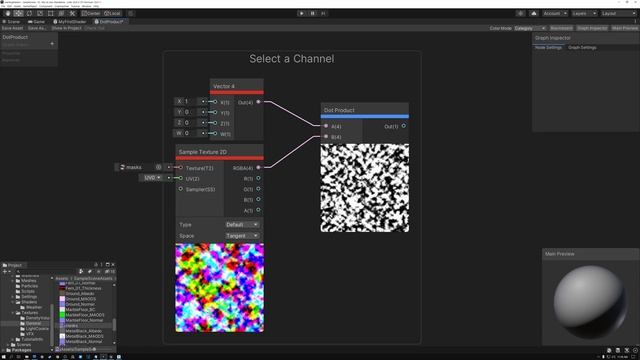Image resolution: width=640 pixels, height=360 pixels.
Task: Toggle hidden packages visibility in Project
Action: (x=110, y=271)
